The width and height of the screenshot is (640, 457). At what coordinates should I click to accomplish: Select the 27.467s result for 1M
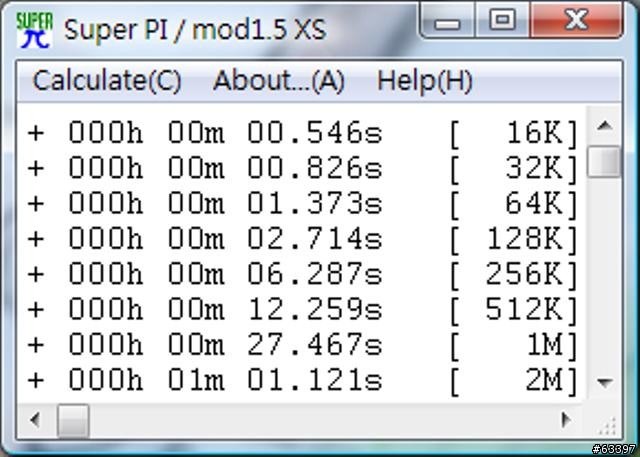click(x=302, y=345)
